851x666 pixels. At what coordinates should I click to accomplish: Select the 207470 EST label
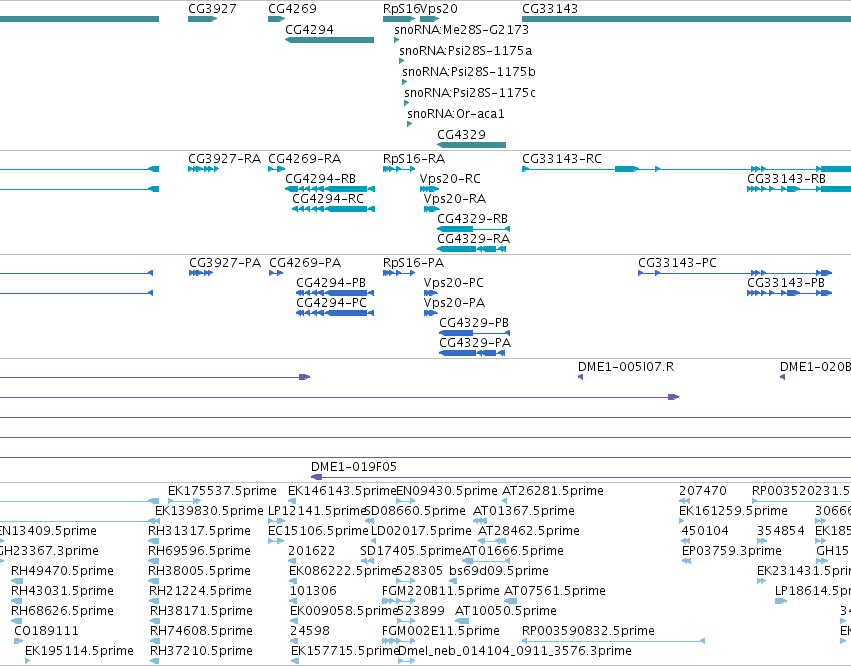703,491
